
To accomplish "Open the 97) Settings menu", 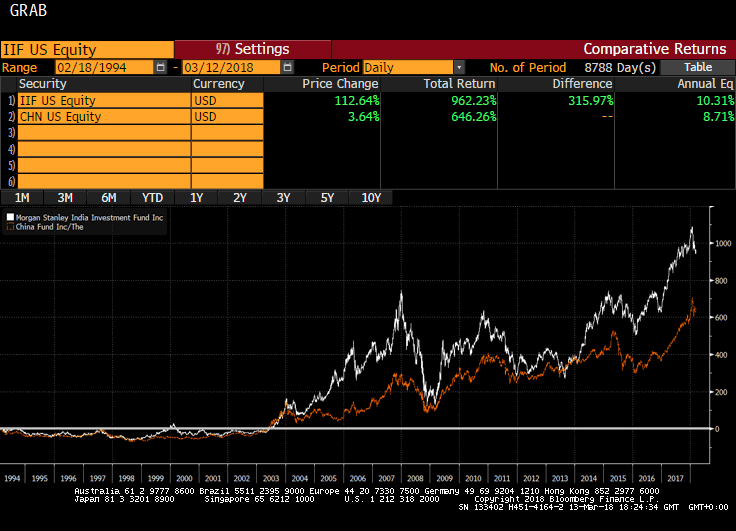I will tap(252, 49).
